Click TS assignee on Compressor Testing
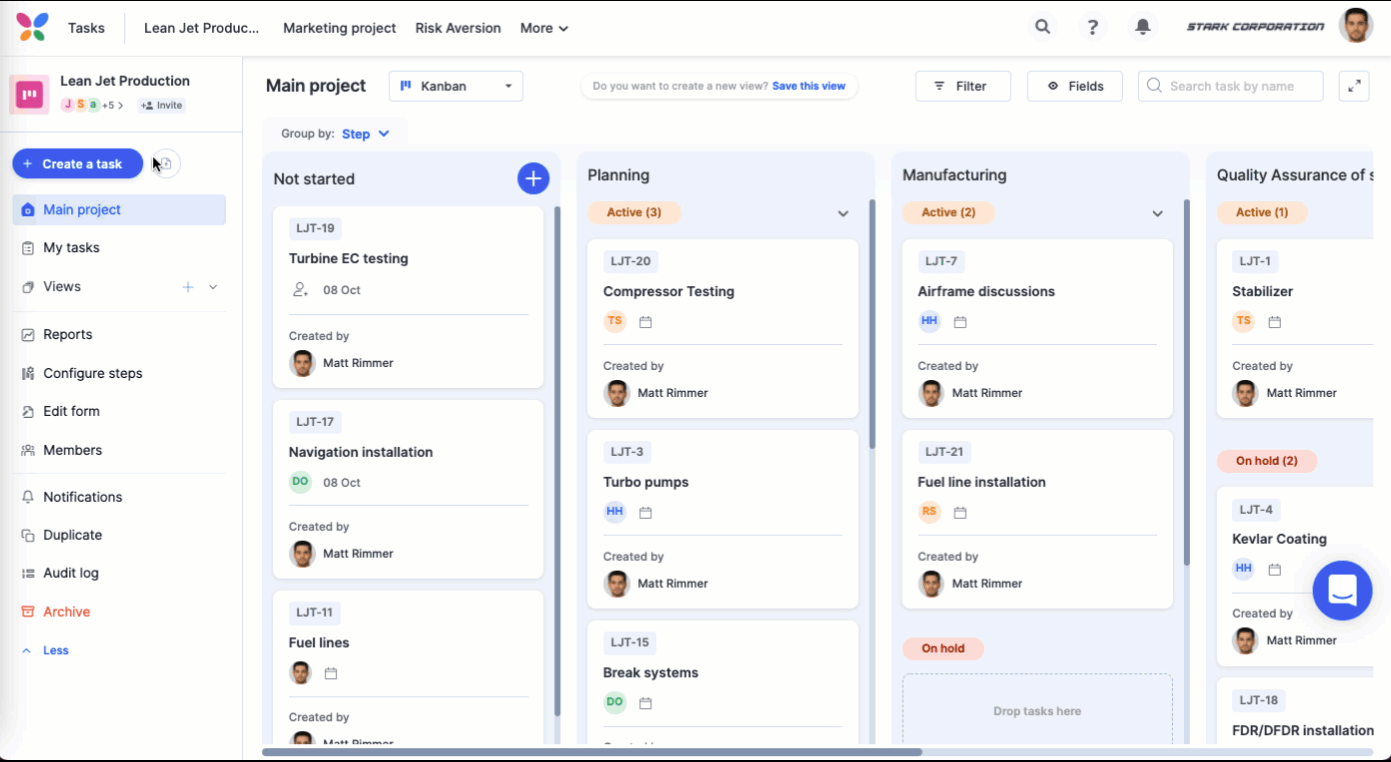 pos(615,321)
